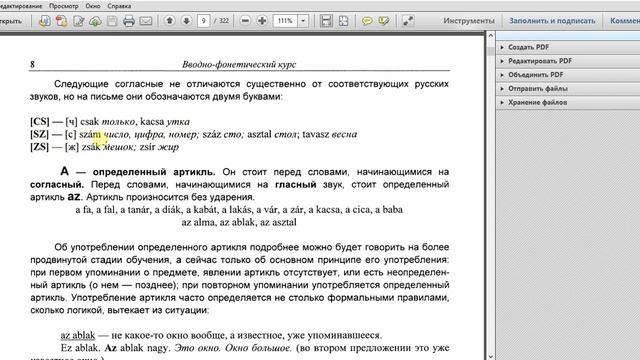
Task: Click the total page count 322
Action: coord(224,21)
